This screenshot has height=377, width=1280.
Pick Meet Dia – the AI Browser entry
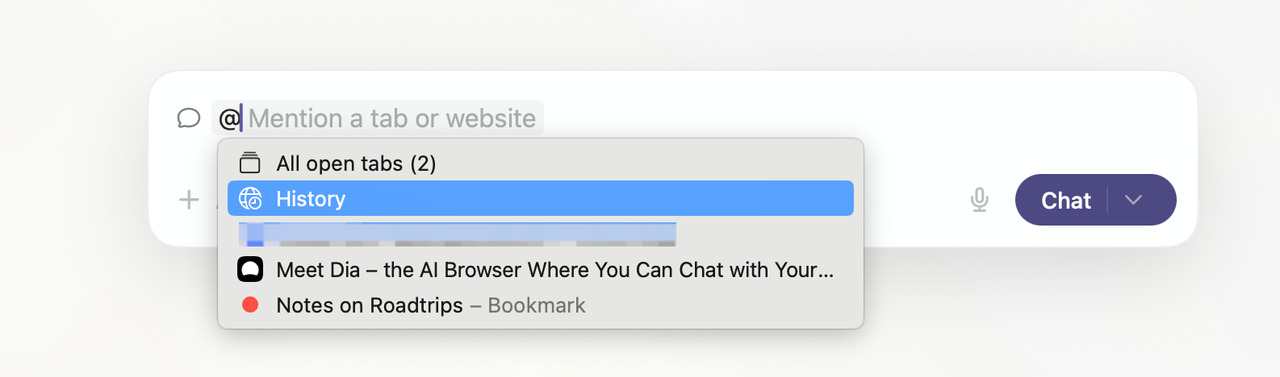pyautogui.click(x=540, y=270)
